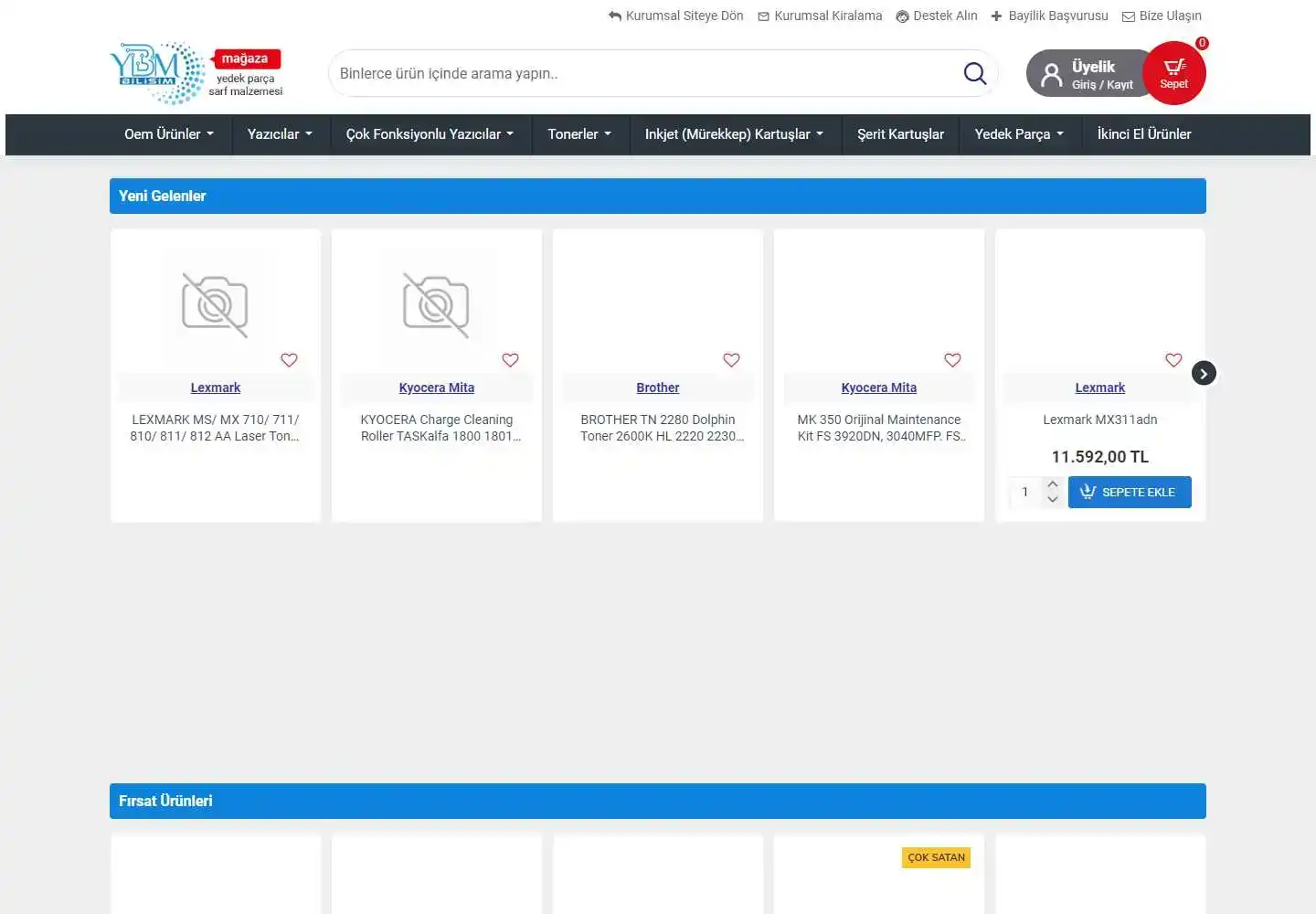Click the Fırsat Ürünleri section header

pos(658,801)
